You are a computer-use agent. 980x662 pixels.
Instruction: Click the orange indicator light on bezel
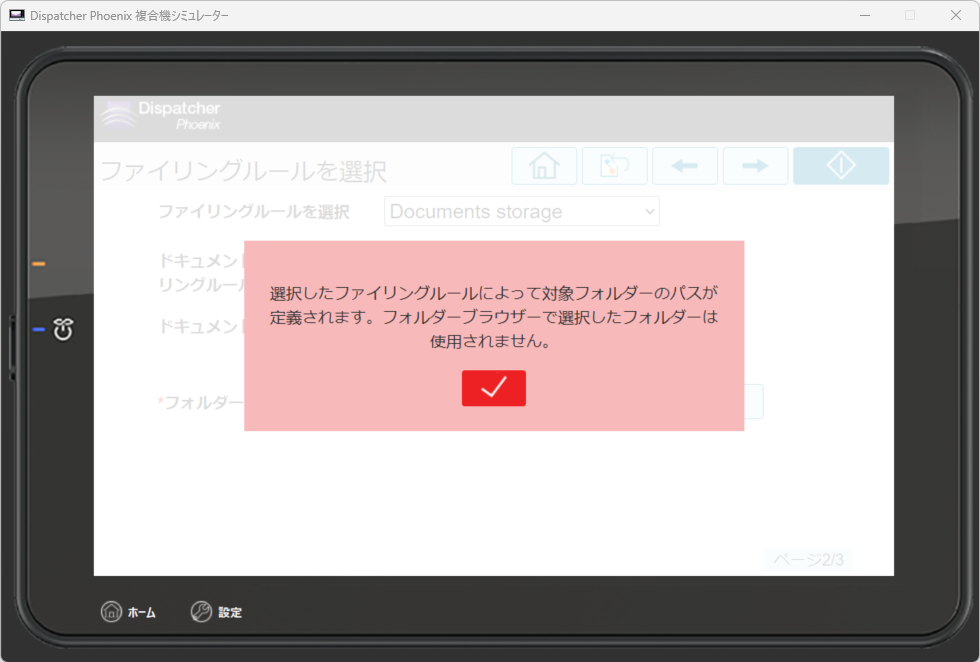(39, 264)
